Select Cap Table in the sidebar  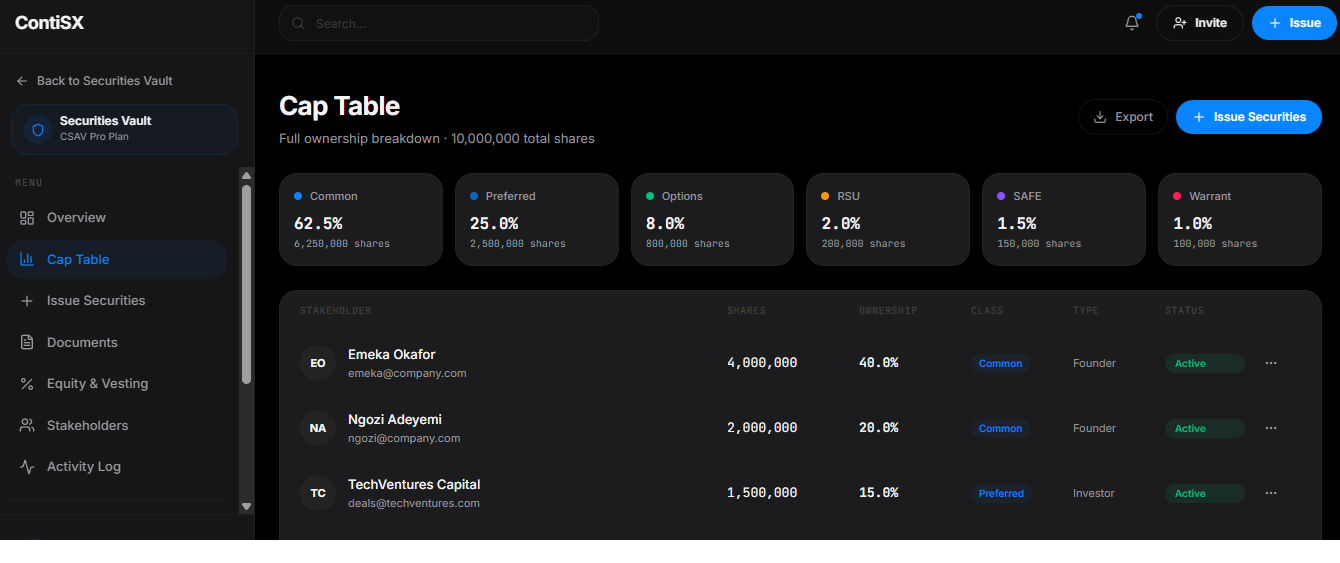pos(117,259)
